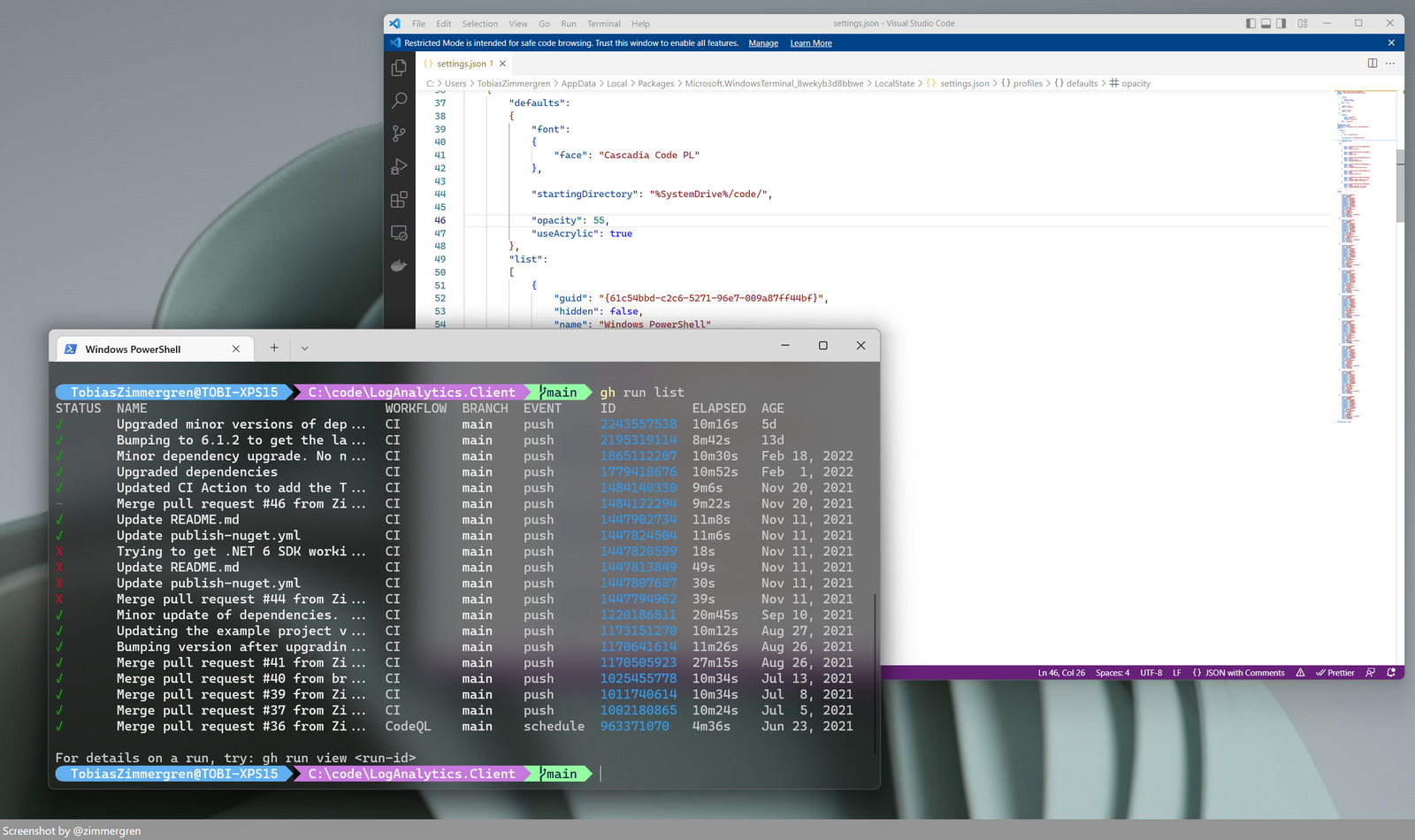Open the new terminal tab dropdown

pyautogui.click(x=304, y=347)
